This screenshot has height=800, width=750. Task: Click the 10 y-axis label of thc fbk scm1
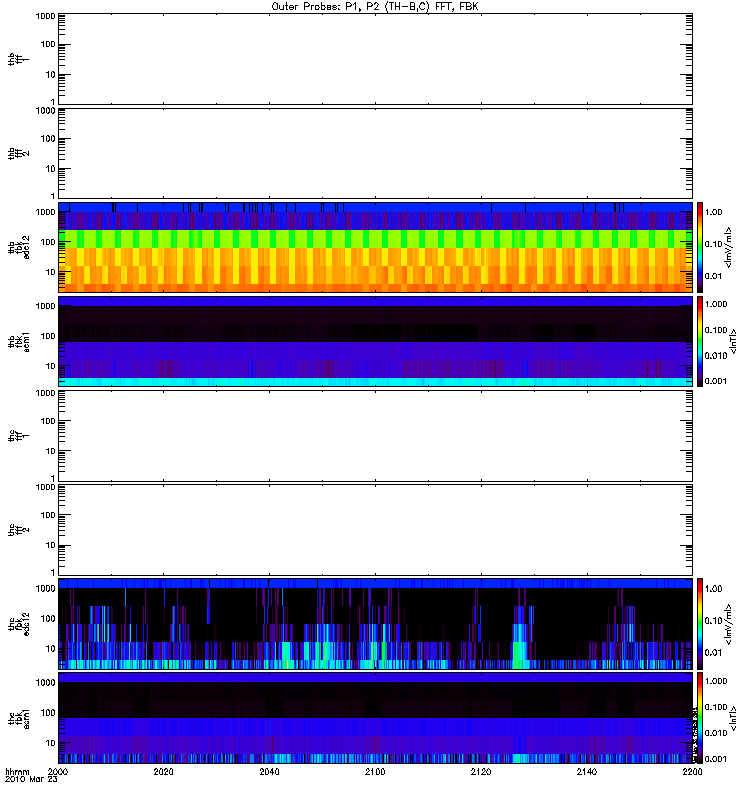tap(51, 743)
